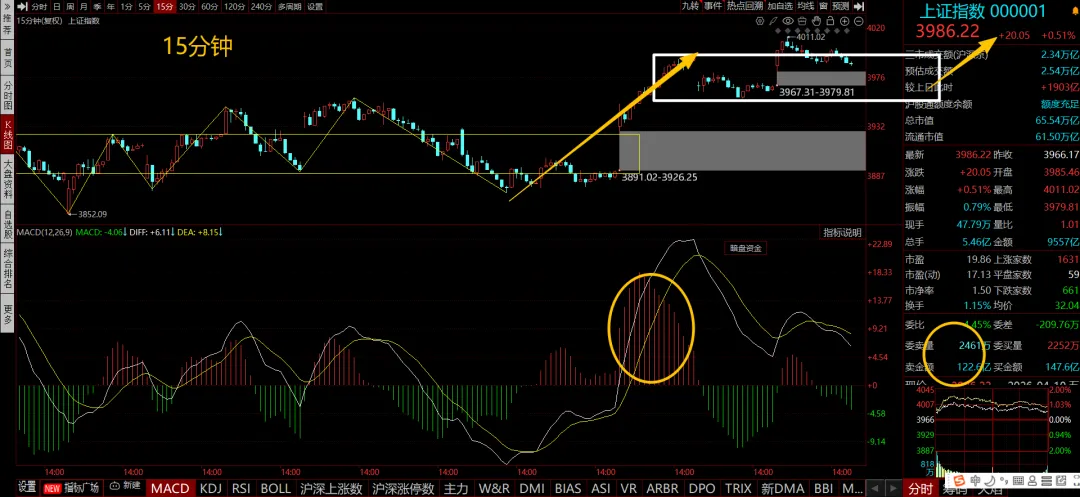Screen dimensions: 1080x497
Task: Switch to DMI indicator tab
Action: coord(532,487)
